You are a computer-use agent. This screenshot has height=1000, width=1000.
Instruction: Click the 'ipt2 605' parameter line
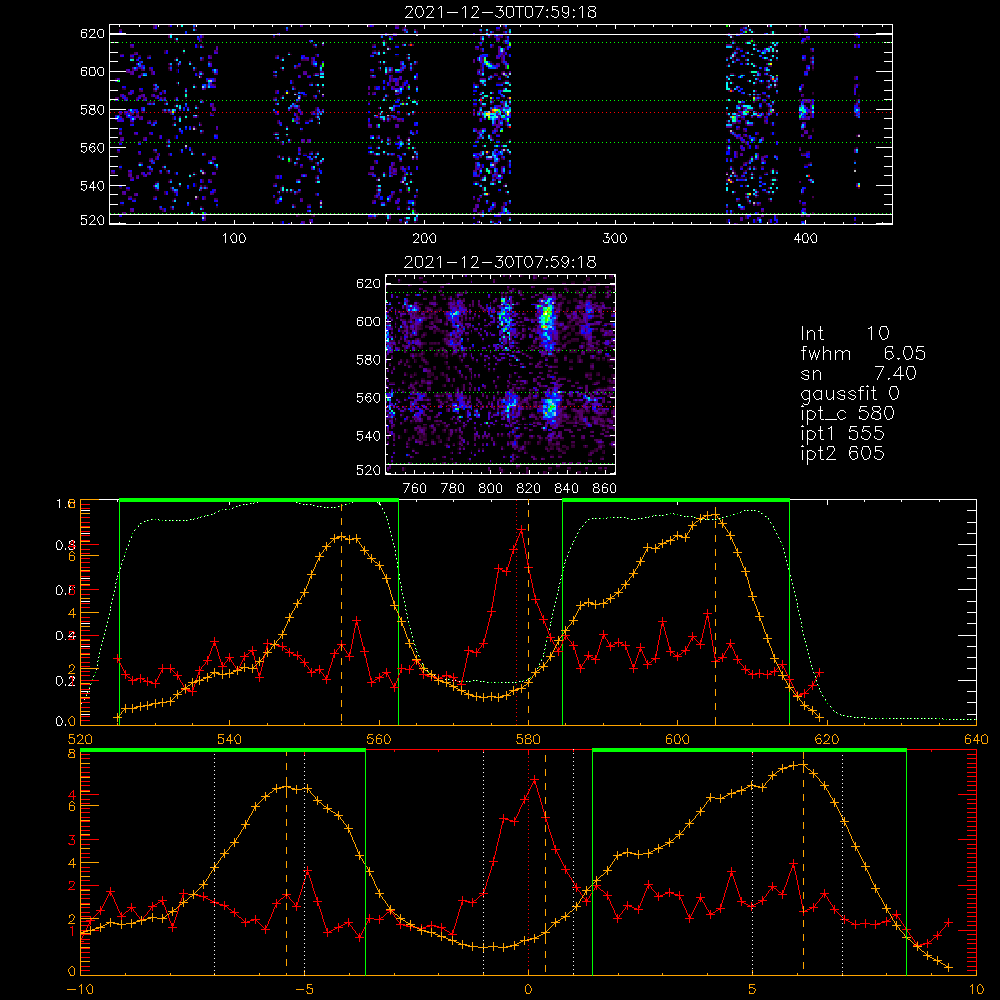(x=842, y=453)
